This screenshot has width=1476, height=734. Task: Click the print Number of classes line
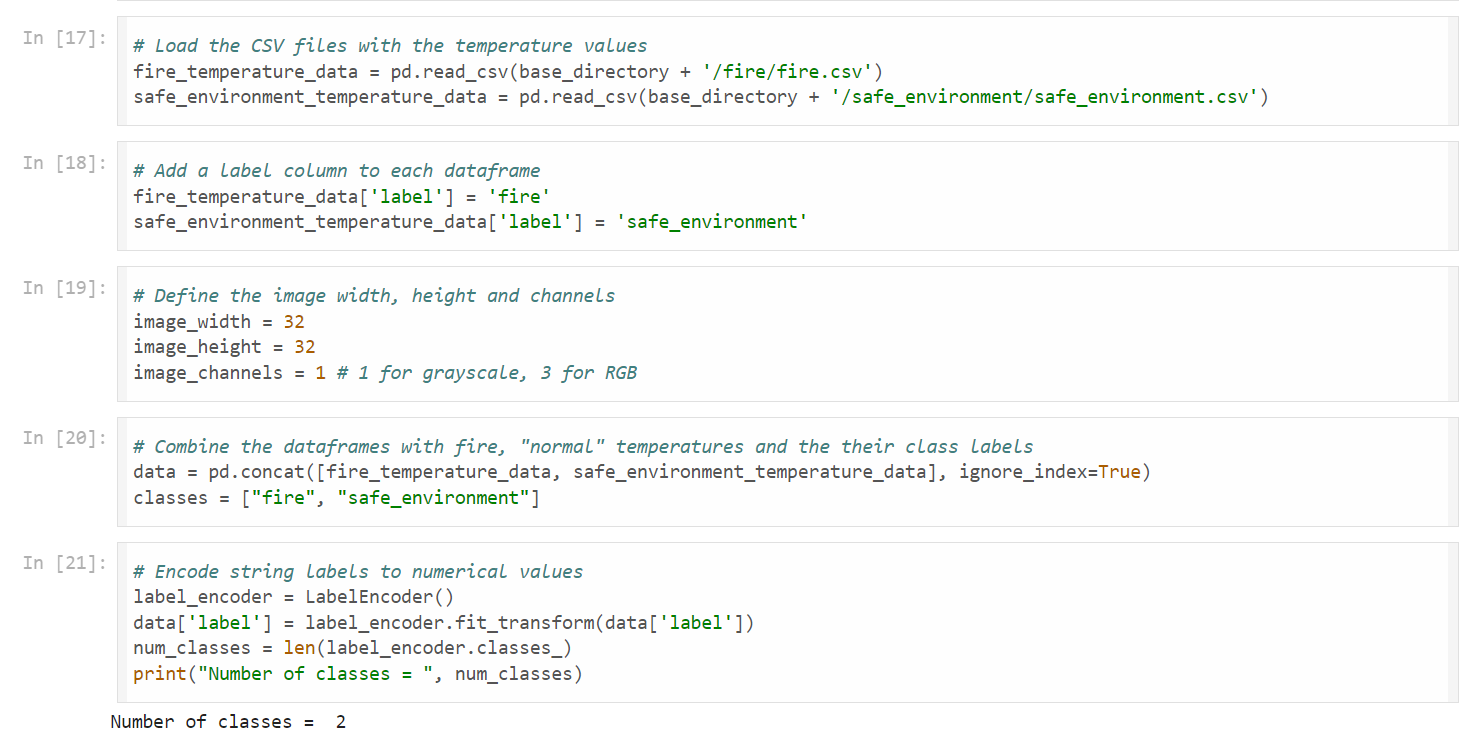(358, 674)
